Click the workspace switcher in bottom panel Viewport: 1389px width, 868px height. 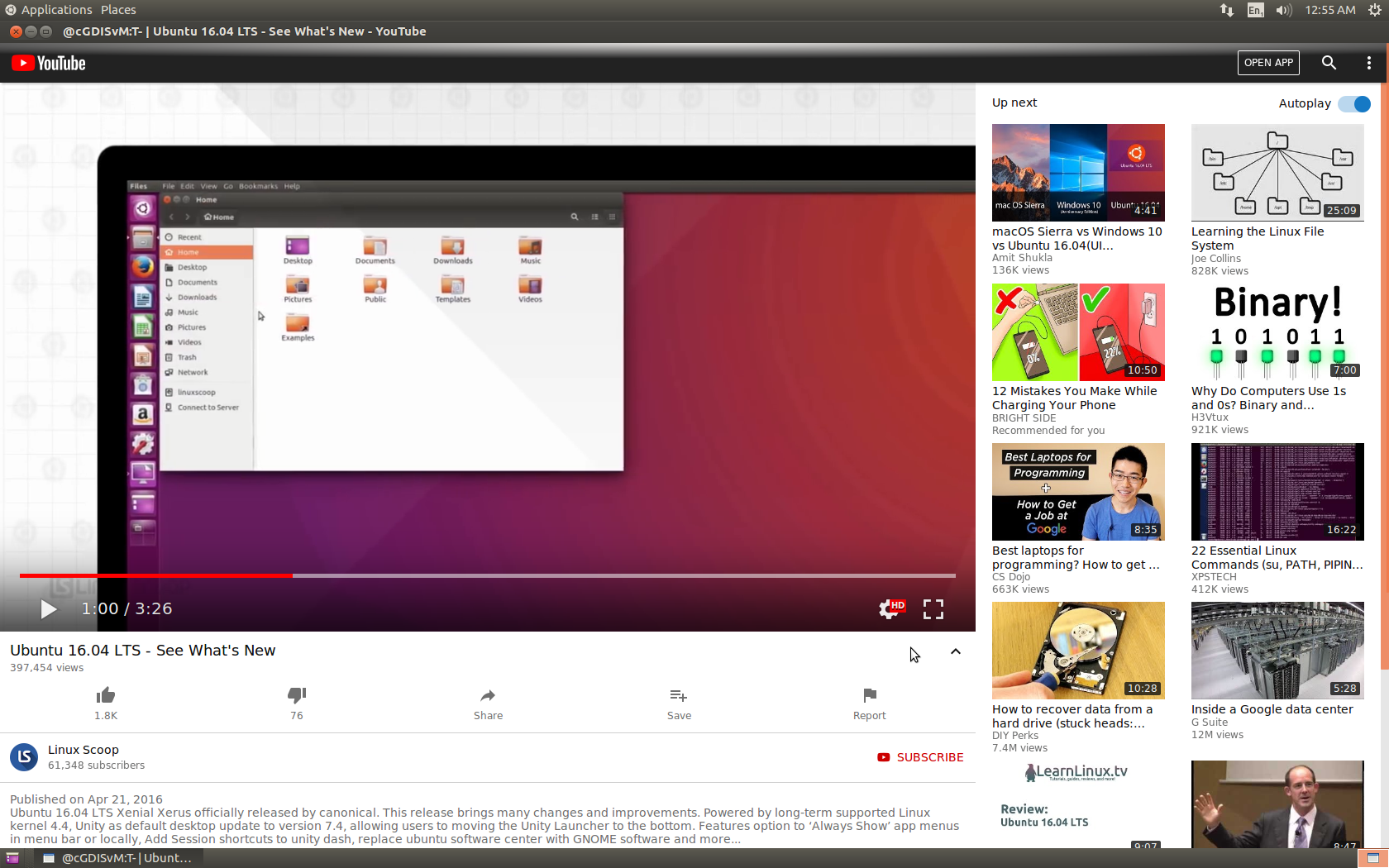point(1373,858)
